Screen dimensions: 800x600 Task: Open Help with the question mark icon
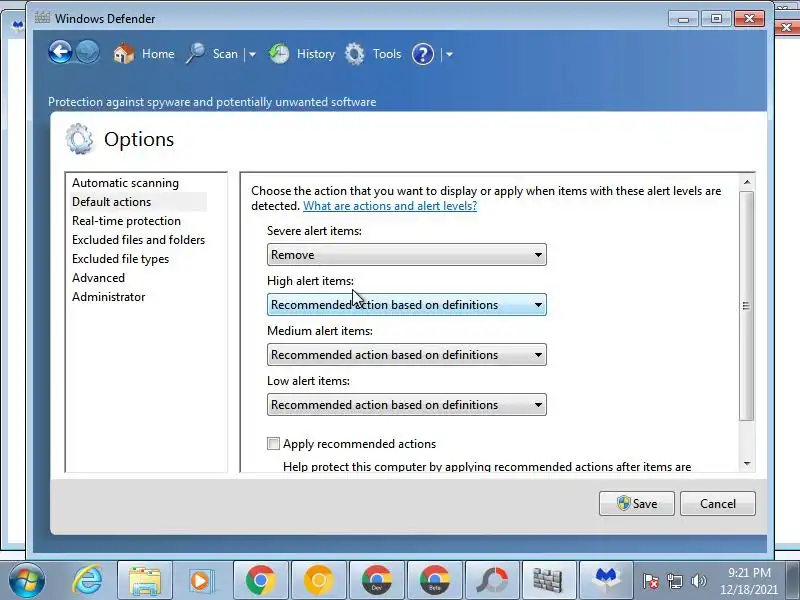(422, 54)
